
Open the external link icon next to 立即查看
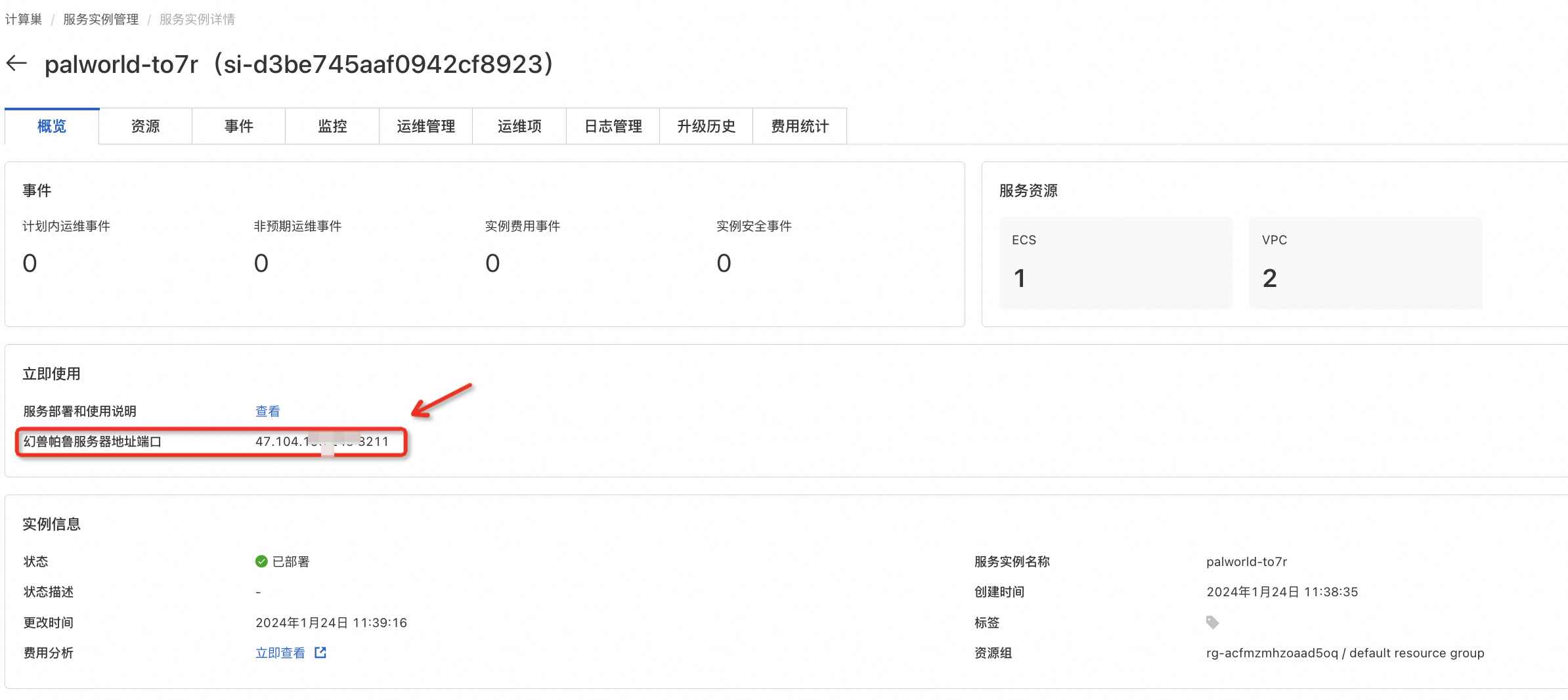(x=320, y=652)
